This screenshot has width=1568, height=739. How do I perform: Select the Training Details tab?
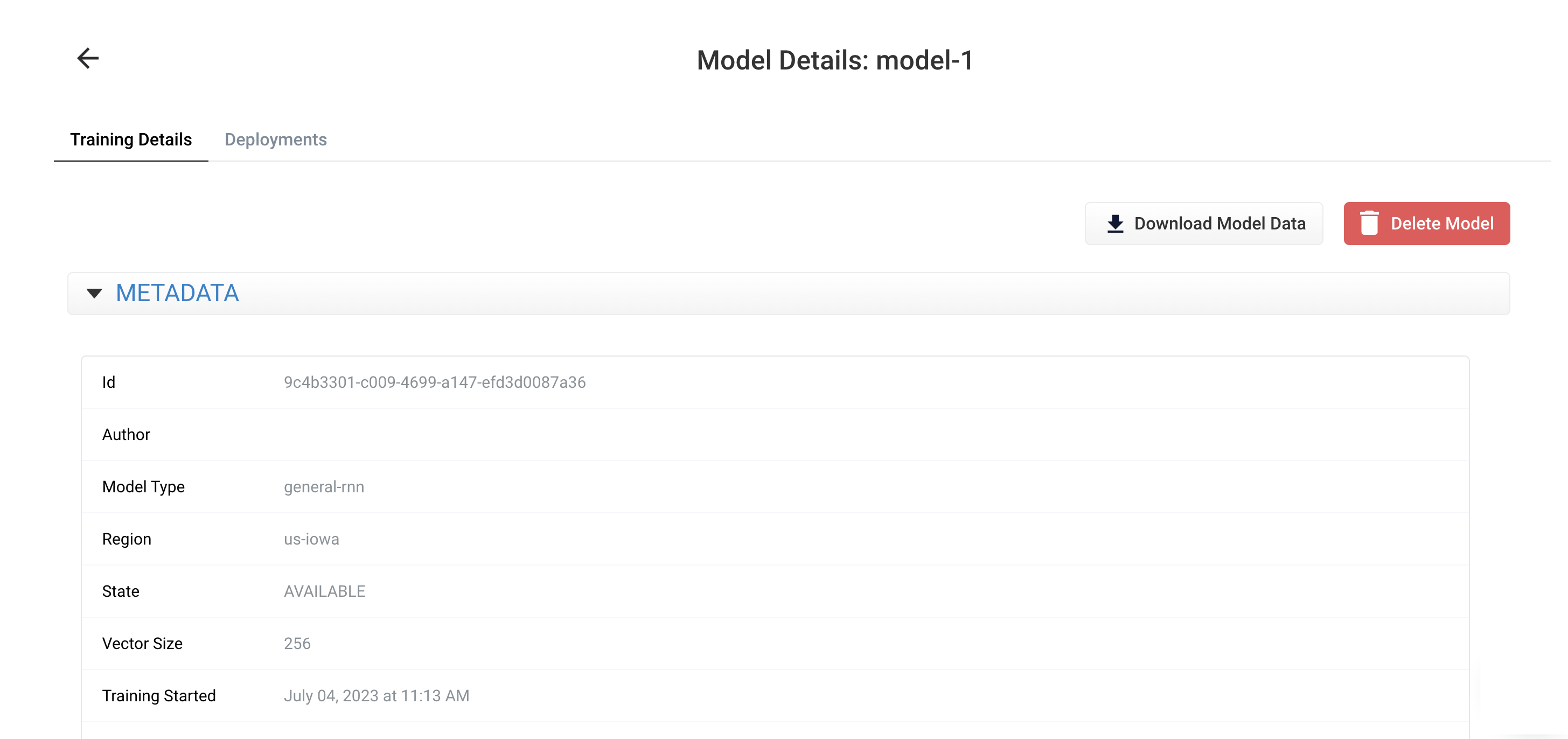tap(130, 139)
